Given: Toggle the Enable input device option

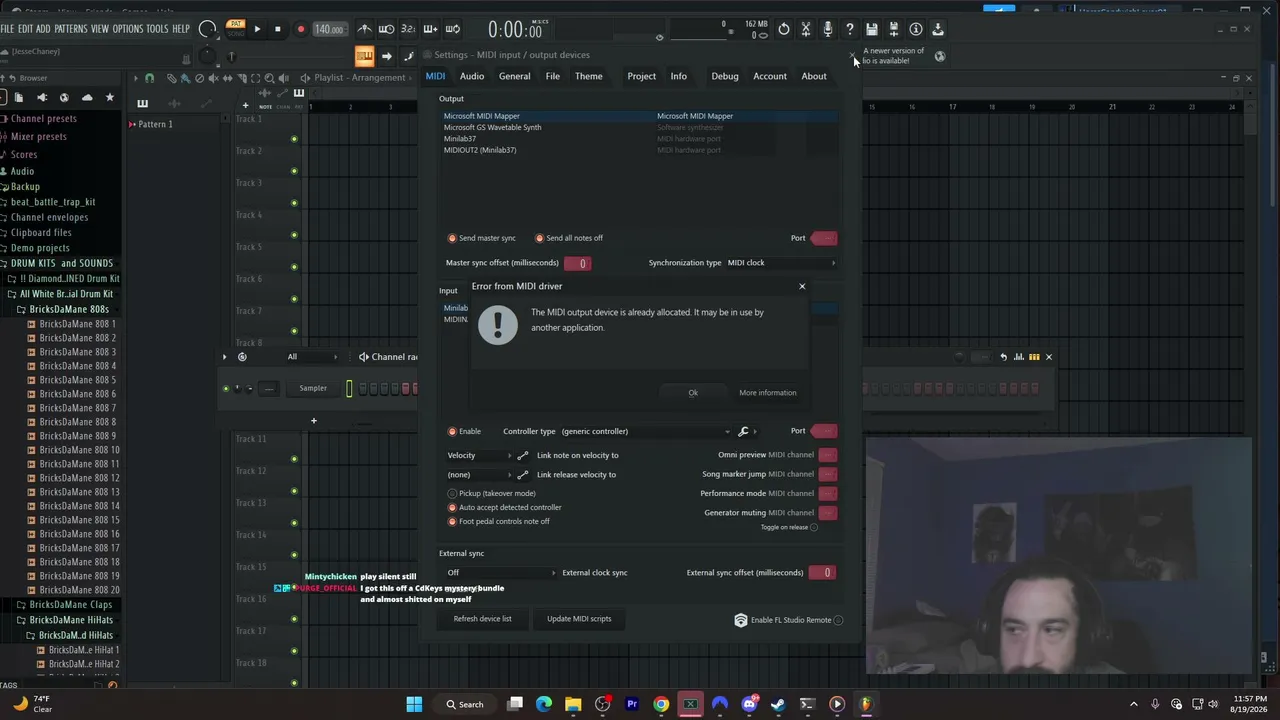Looking at the screenshot, I should coord(464,431).
